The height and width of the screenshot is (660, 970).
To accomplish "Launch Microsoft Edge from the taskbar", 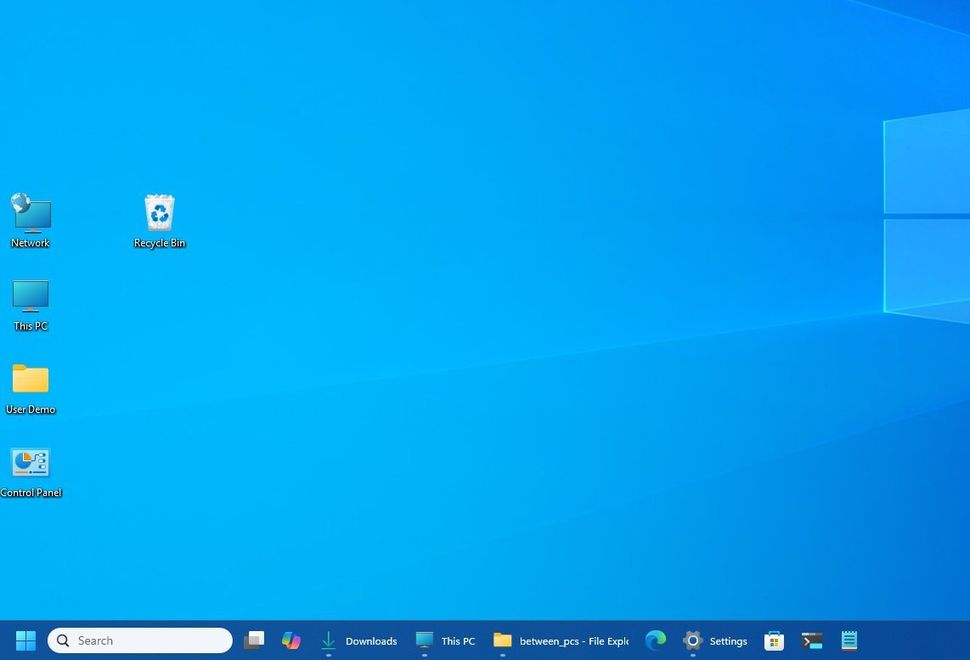I will 655,640.
